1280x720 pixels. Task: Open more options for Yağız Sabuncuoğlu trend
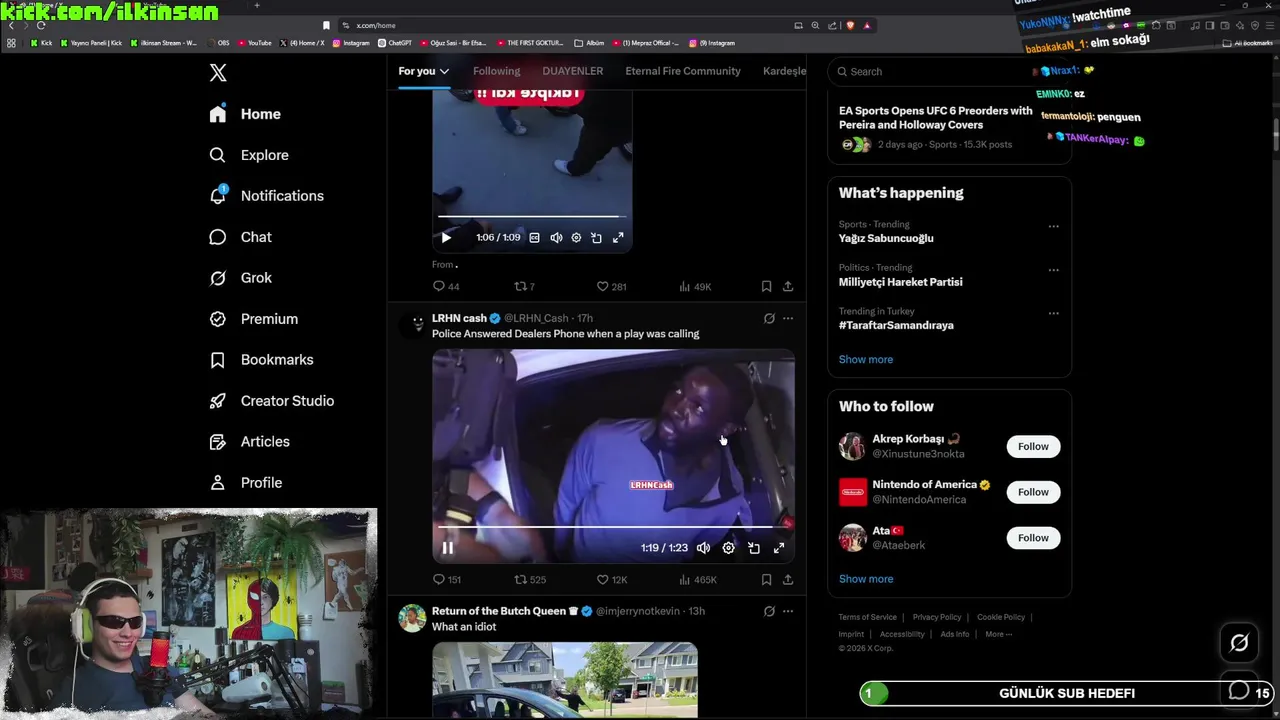1053,227
